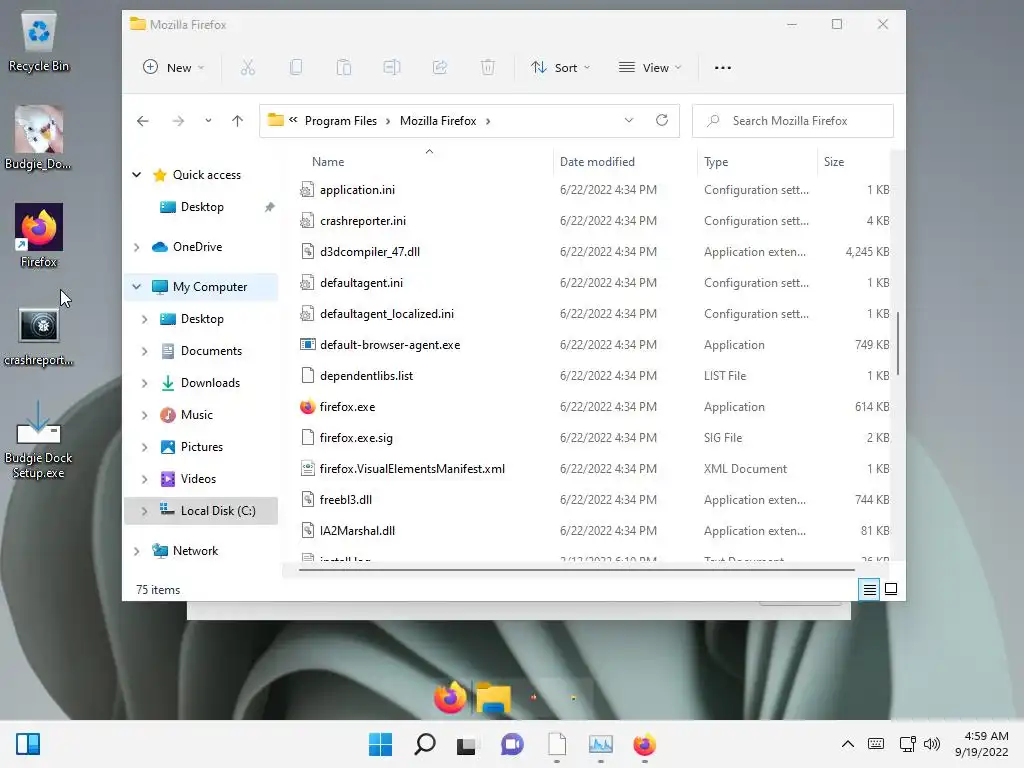Open Task View on the taskbar
The height and width of the screenshot is (768, 1024).
[x=466, y=745]
